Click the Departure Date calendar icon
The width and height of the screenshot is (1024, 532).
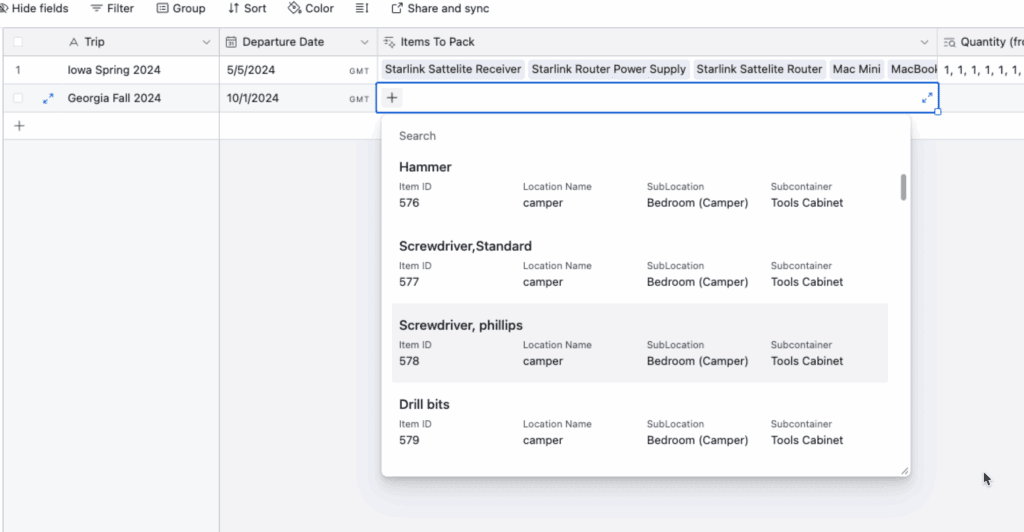click(x=231, y=42)
